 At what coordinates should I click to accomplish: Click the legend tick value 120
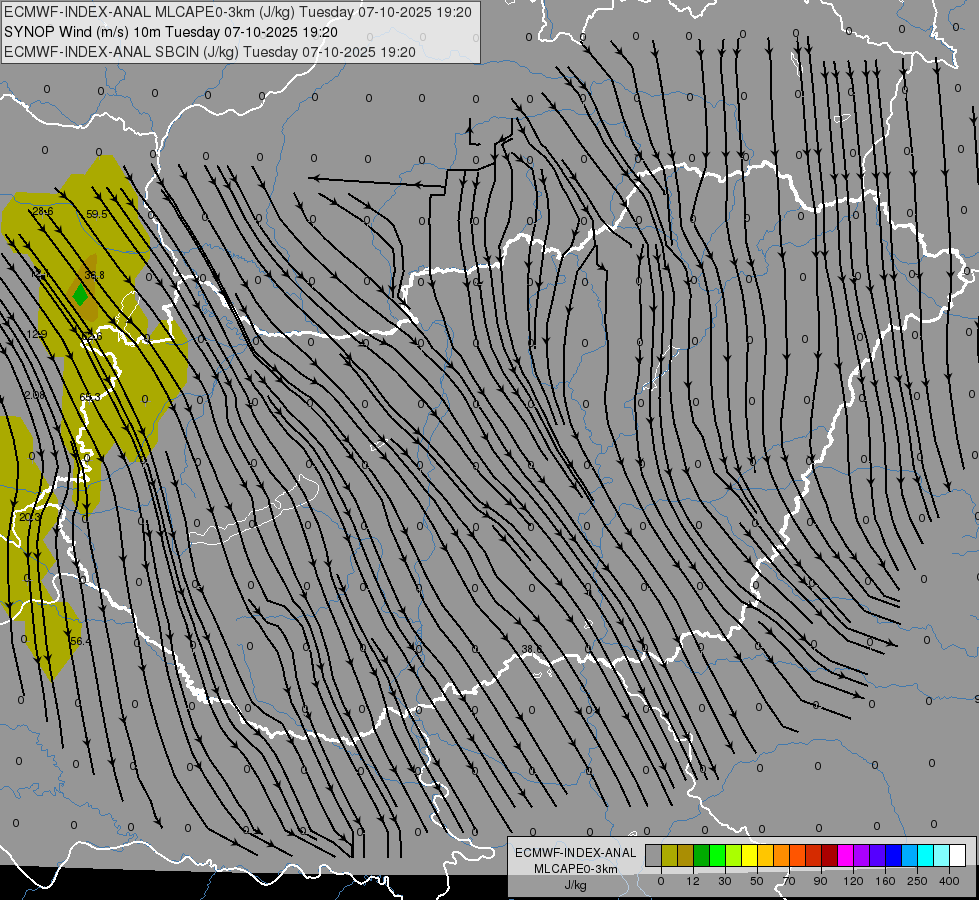[x=853, y=881]
